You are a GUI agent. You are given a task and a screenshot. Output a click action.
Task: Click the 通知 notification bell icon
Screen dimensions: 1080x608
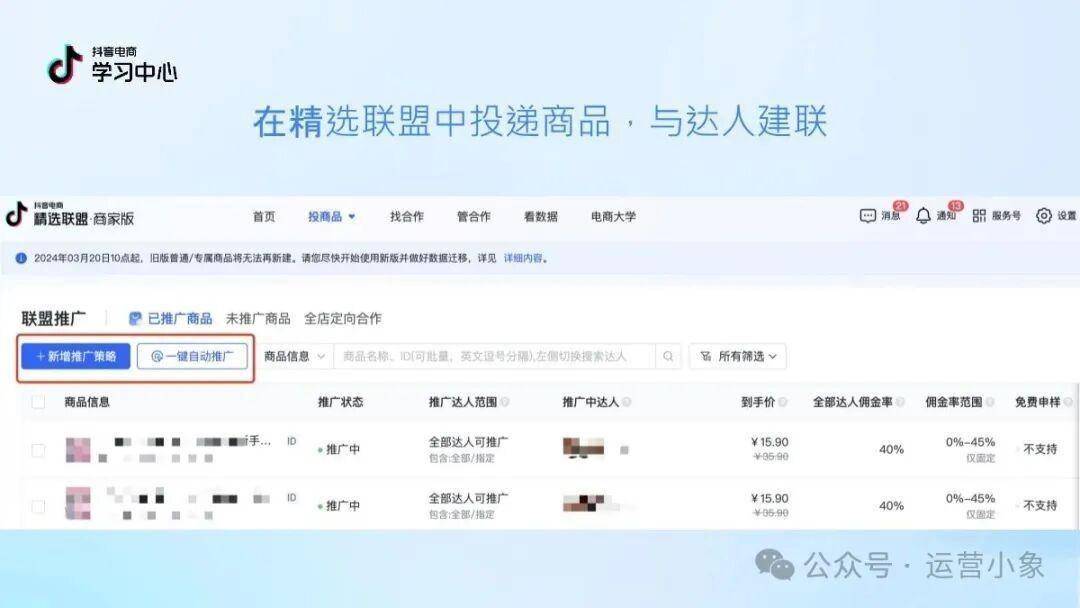pyautogui.click(x=923, y=216)
